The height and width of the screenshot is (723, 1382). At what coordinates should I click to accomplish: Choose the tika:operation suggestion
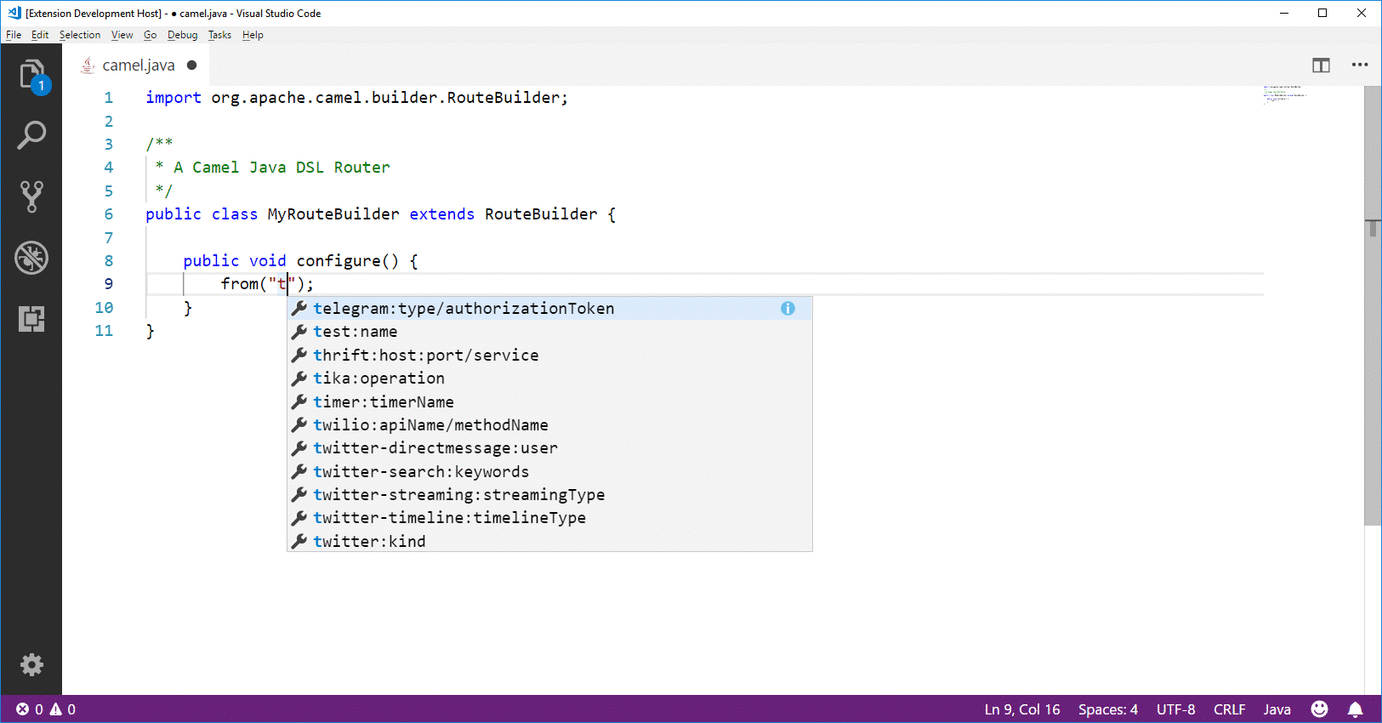(549, 378)
